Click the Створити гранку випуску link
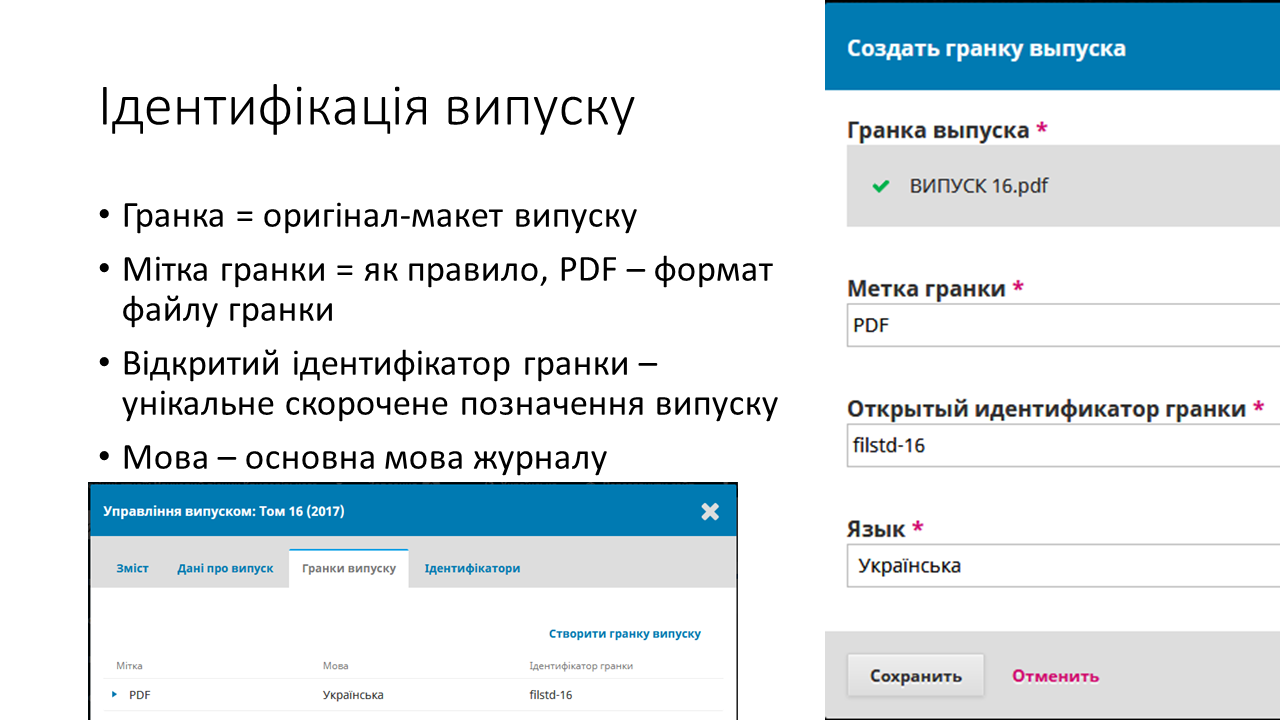 point(624,634)
